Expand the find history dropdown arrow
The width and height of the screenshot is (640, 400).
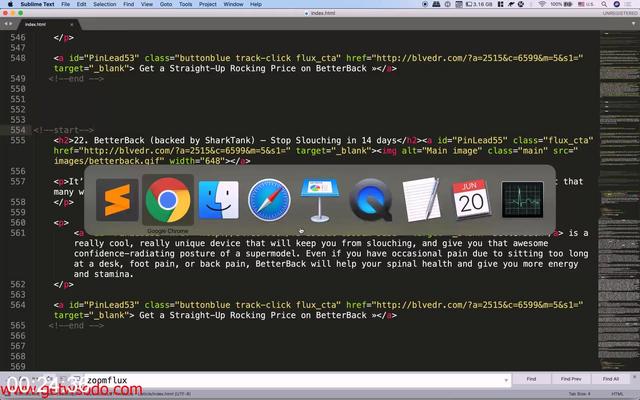506,380
